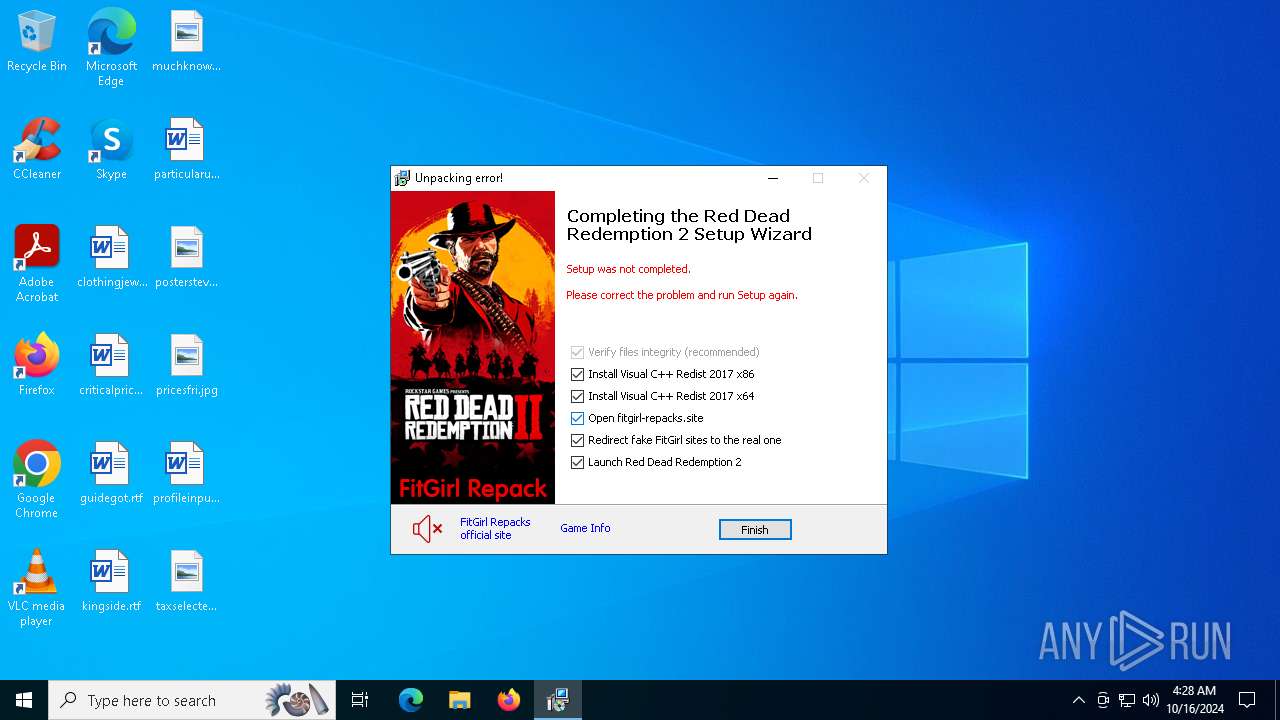The image size is (1280, 720).
Task: Uncheck Open fitgirl-repacks.site option
Action: coord(577,418)
